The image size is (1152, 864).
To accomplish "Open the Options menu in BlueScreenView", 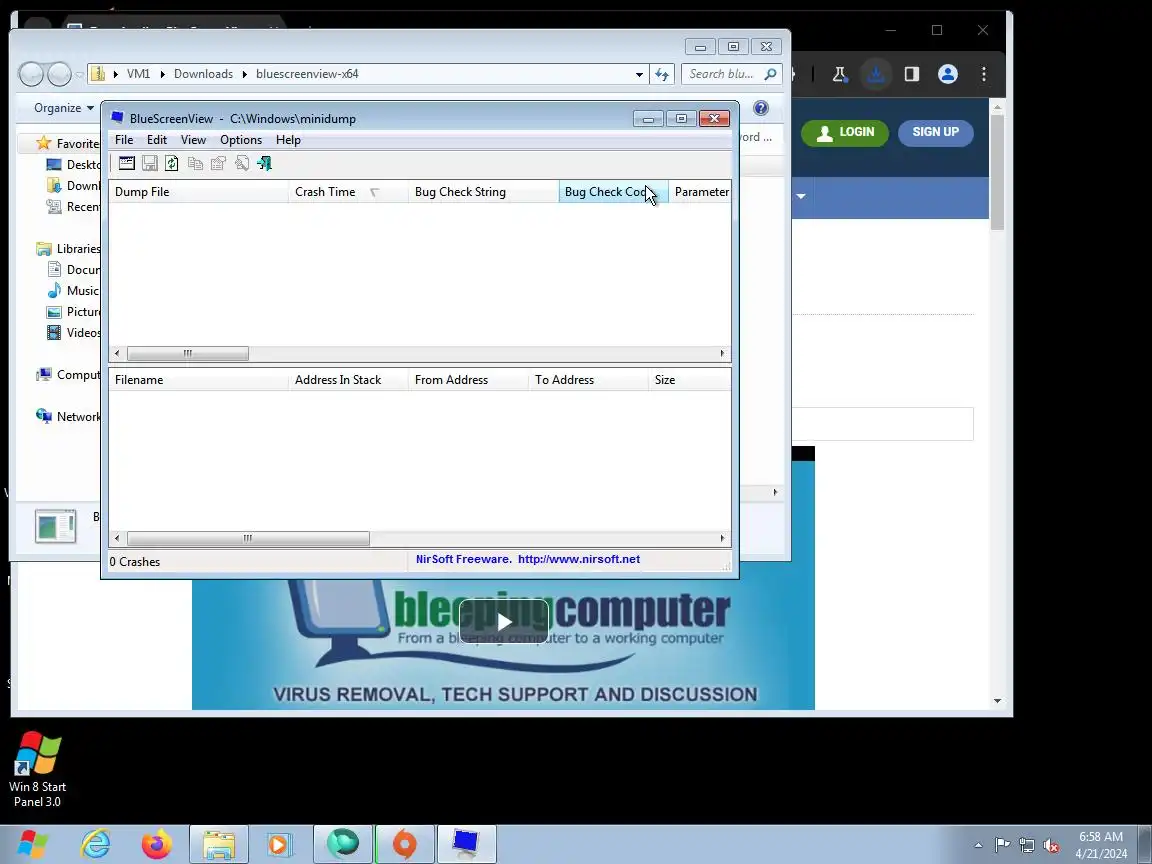I will coord(241,140).
